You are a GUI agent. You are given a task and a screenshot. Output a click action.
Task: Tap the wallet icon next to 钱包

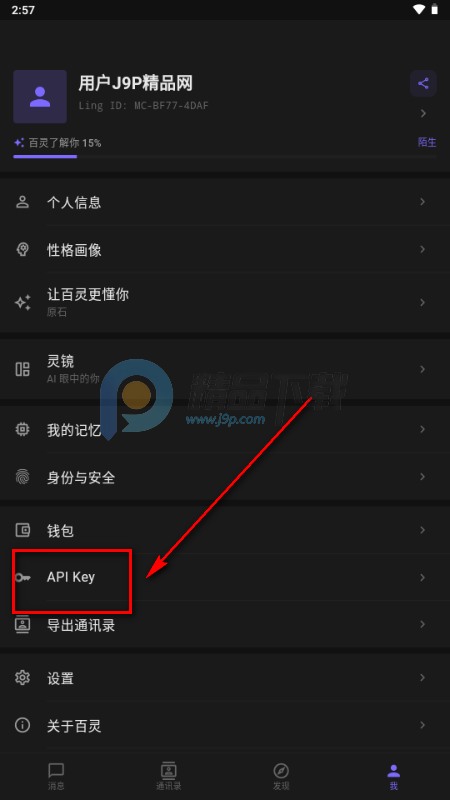click(22, 530)
